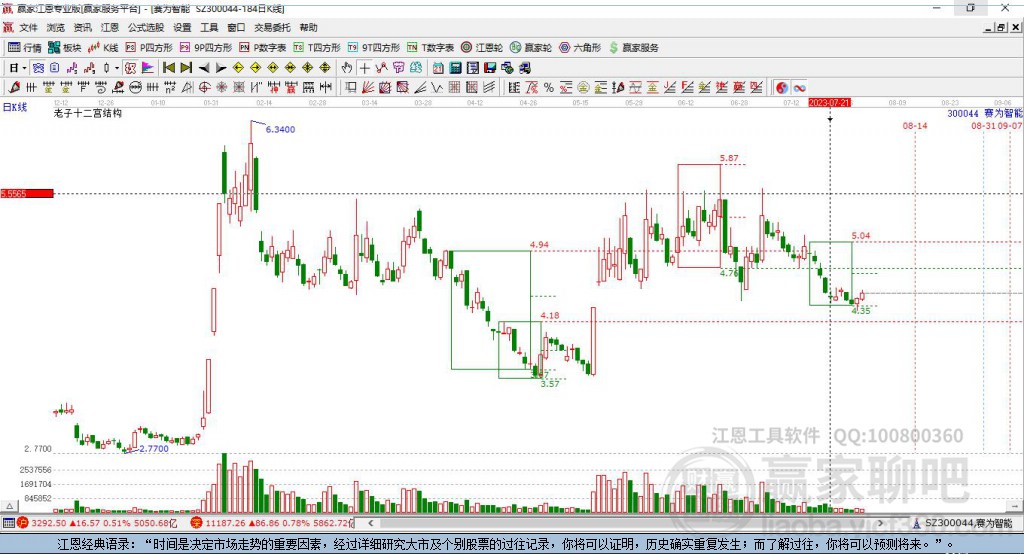Click the status bar grid icon
This screenshot has width=1024, height=554.
point(8,523)
